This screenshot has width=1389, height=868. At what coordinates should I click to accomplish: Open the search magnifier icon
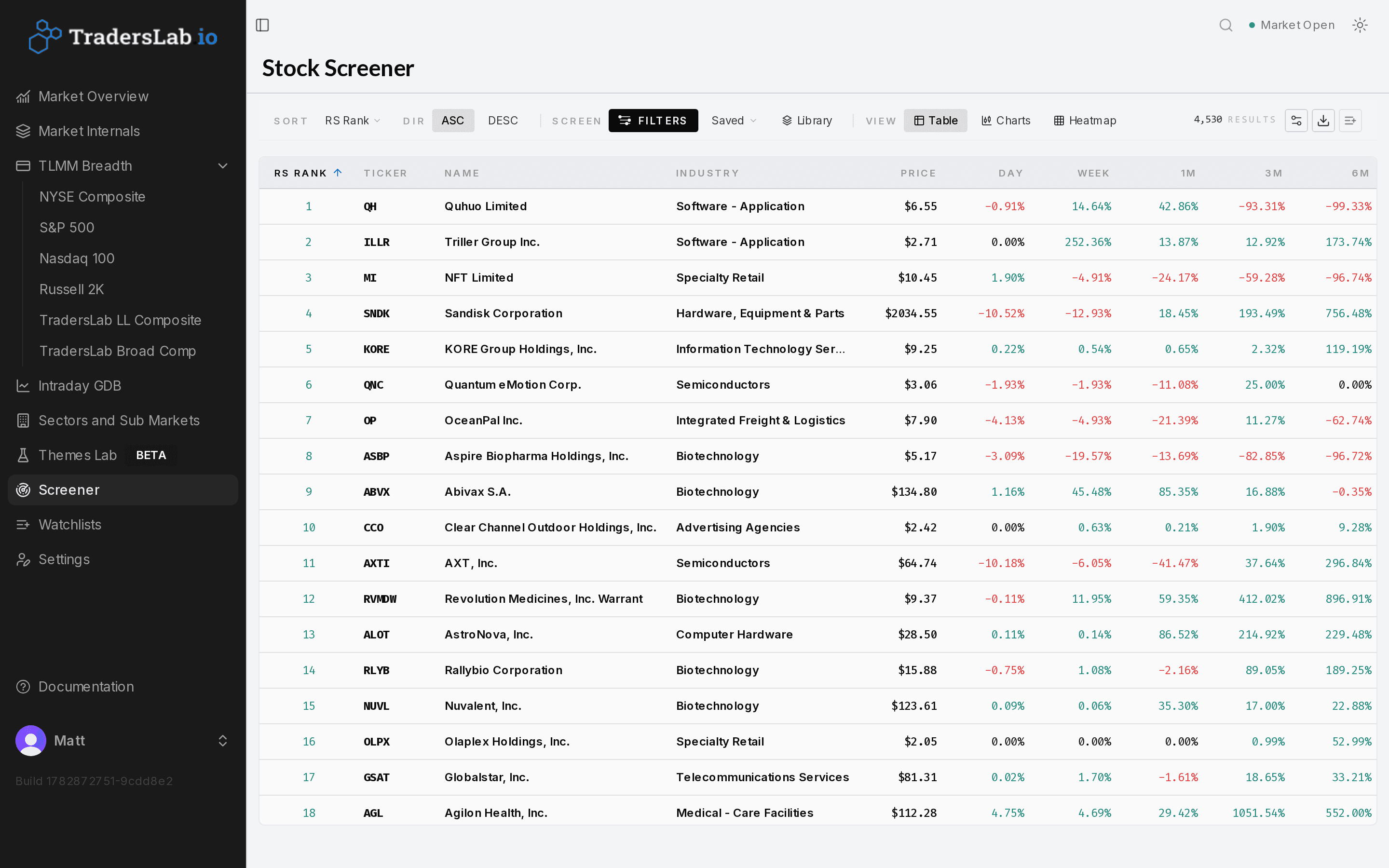point(1226,25)
